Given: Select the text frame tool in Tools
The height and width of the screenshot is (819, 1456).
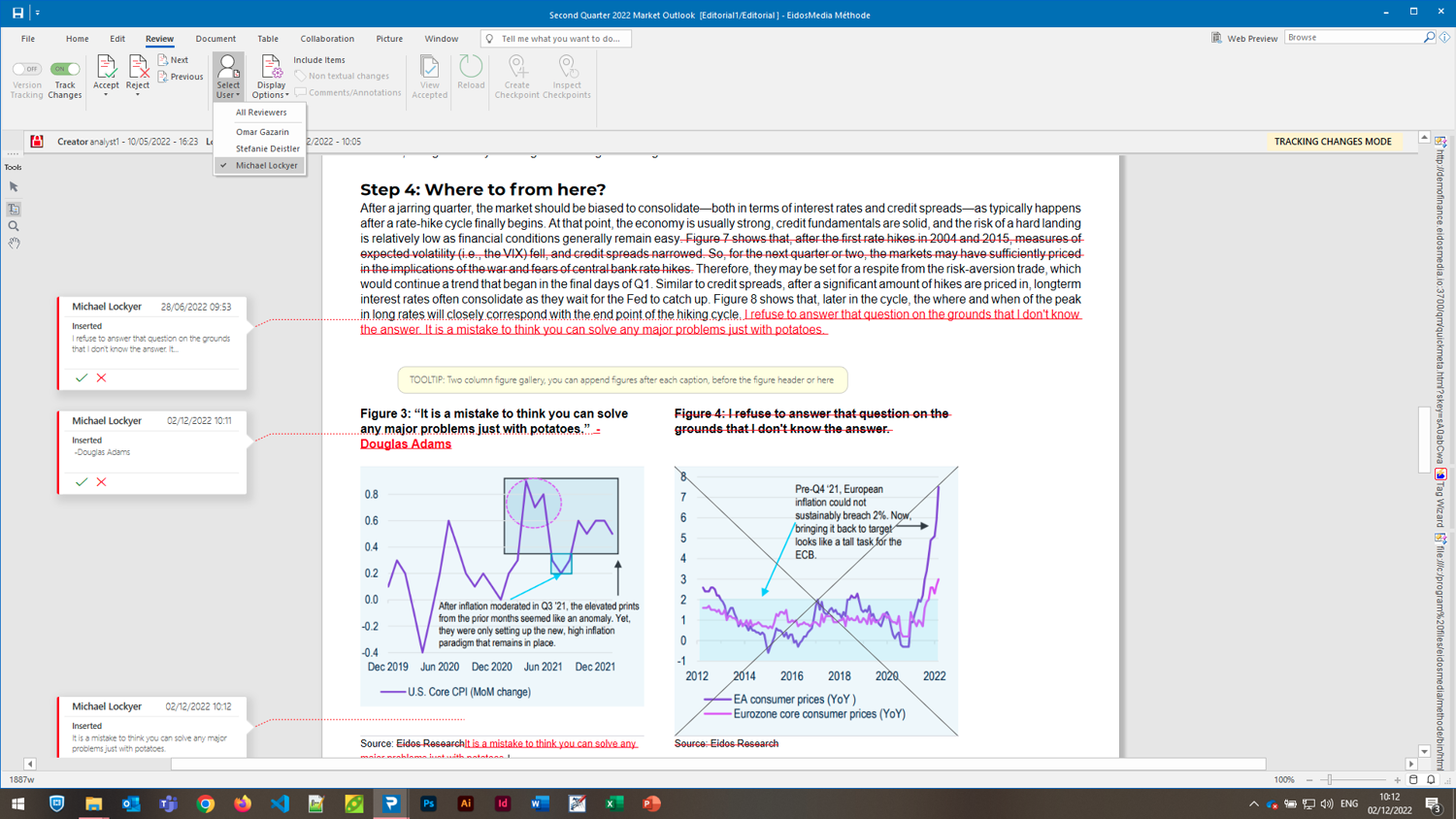Looking at the screenshot, I should click(x=14, y=209).
